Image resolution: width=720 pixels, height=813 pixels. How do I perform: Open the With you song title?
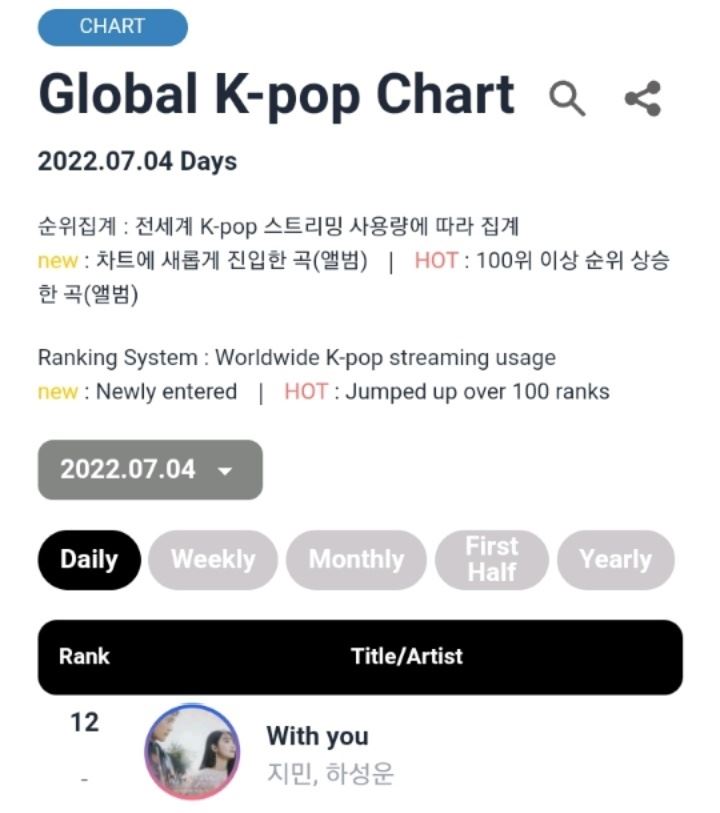pyautogui.click(x=318, y=736)
